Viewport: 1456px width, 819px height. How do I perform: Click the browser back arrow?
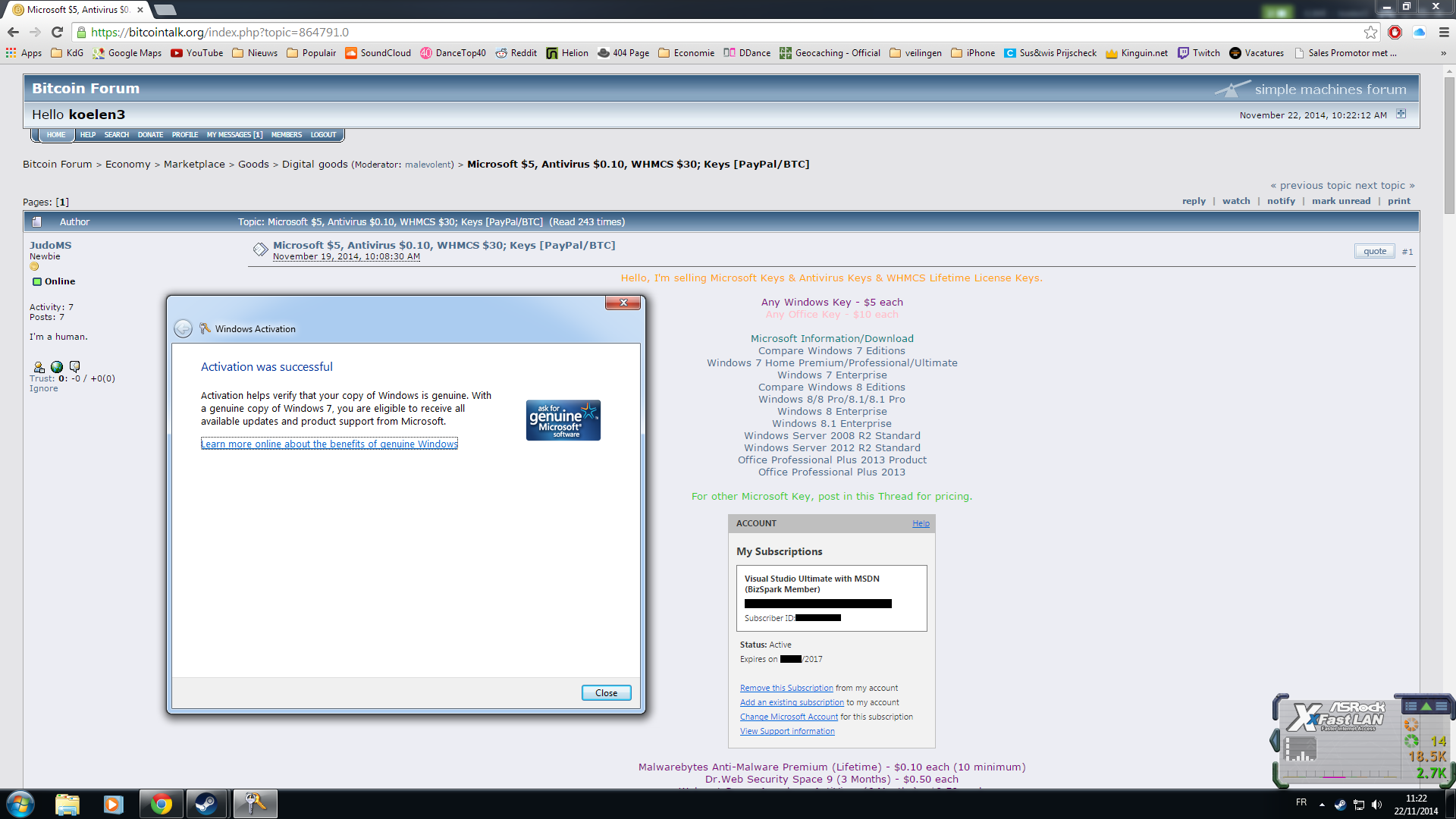pos(13,32)
